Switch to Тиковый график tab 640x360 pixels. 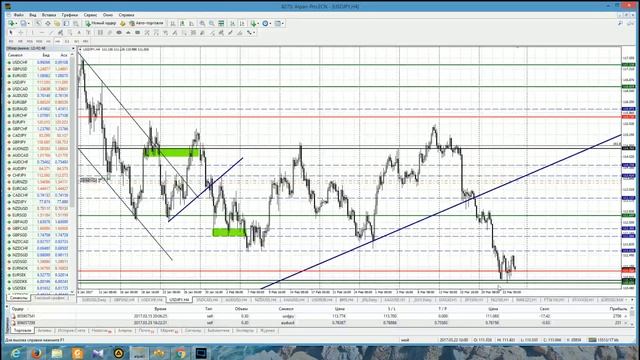49,298
